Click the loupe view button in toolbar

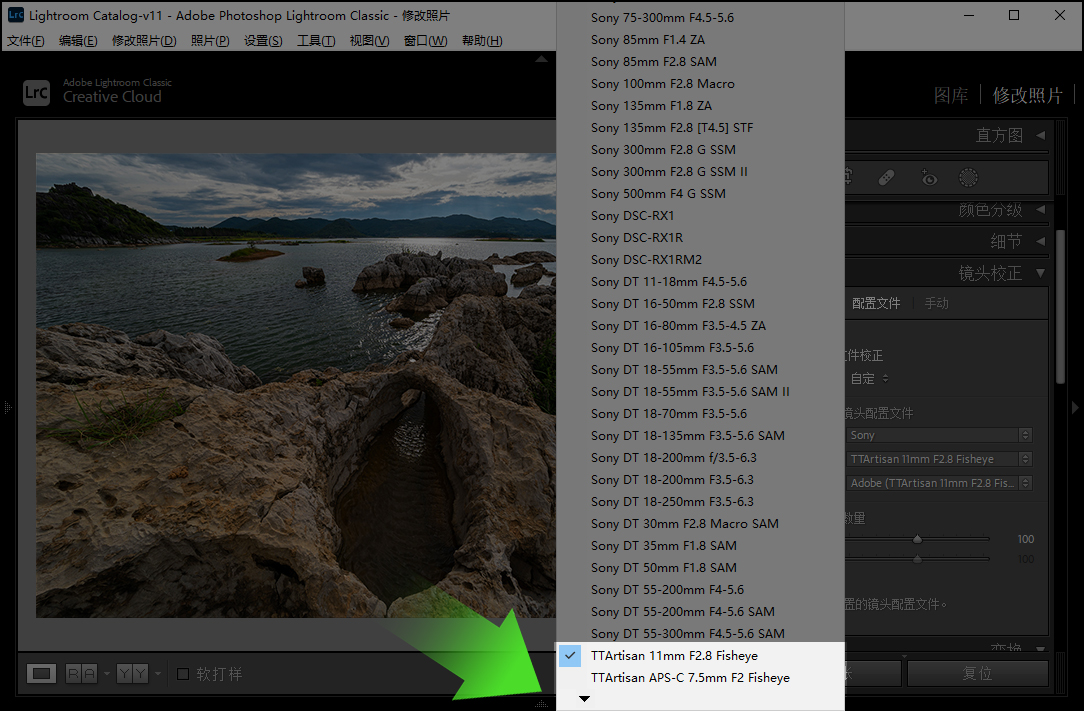(41, 674)
